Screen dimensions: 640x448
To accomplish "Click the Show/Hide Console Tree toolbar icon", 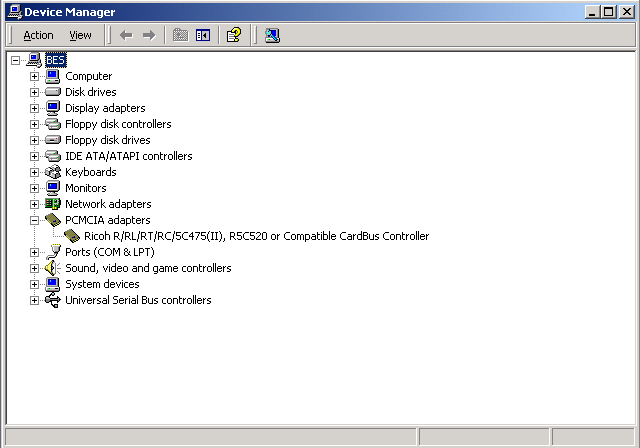I will pyautogui.click(x=203, y=35).
